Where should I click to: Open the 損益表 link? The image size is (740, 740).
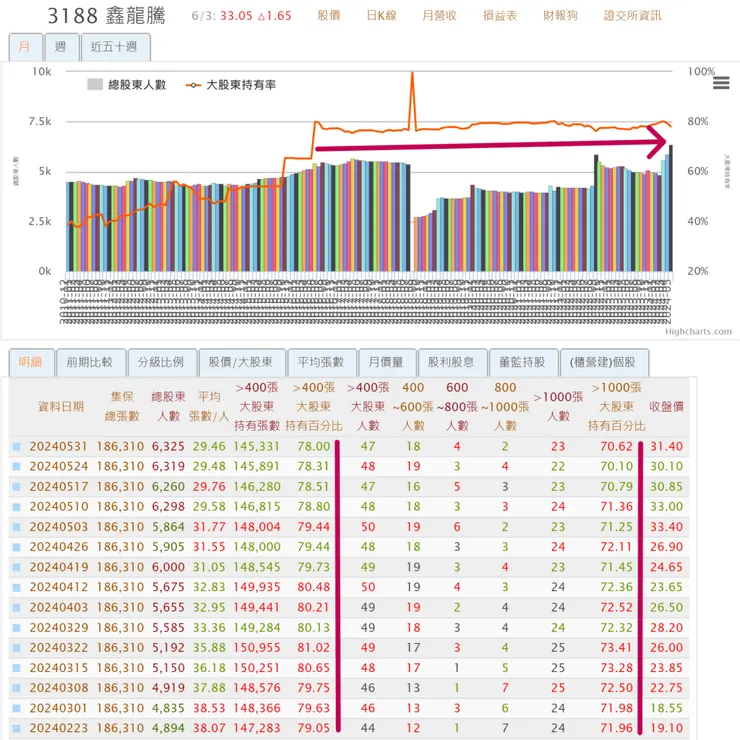point(500,16)
